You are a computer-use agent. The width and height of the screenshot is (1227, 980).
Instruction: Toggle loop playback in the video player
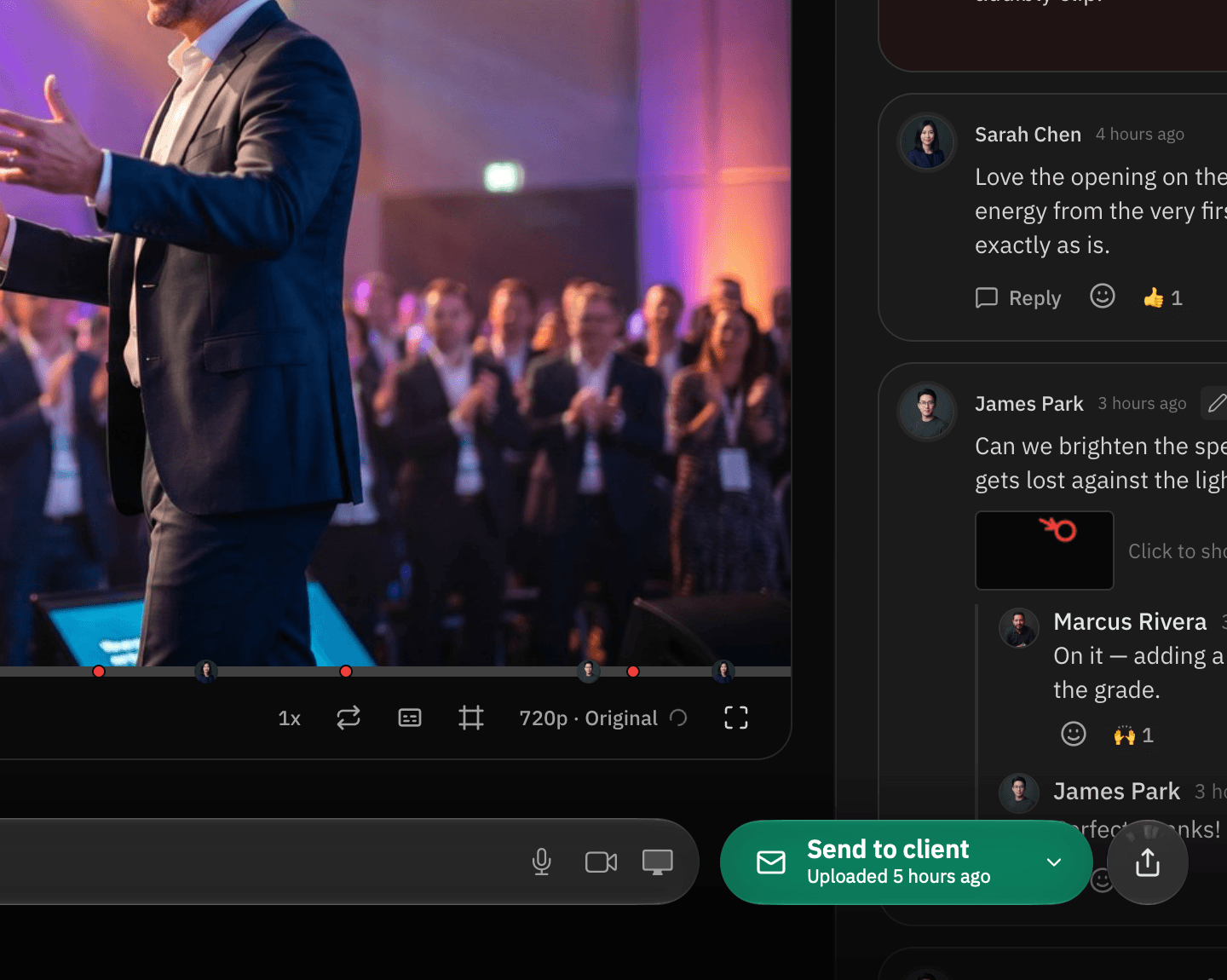[x=349, y=718]
